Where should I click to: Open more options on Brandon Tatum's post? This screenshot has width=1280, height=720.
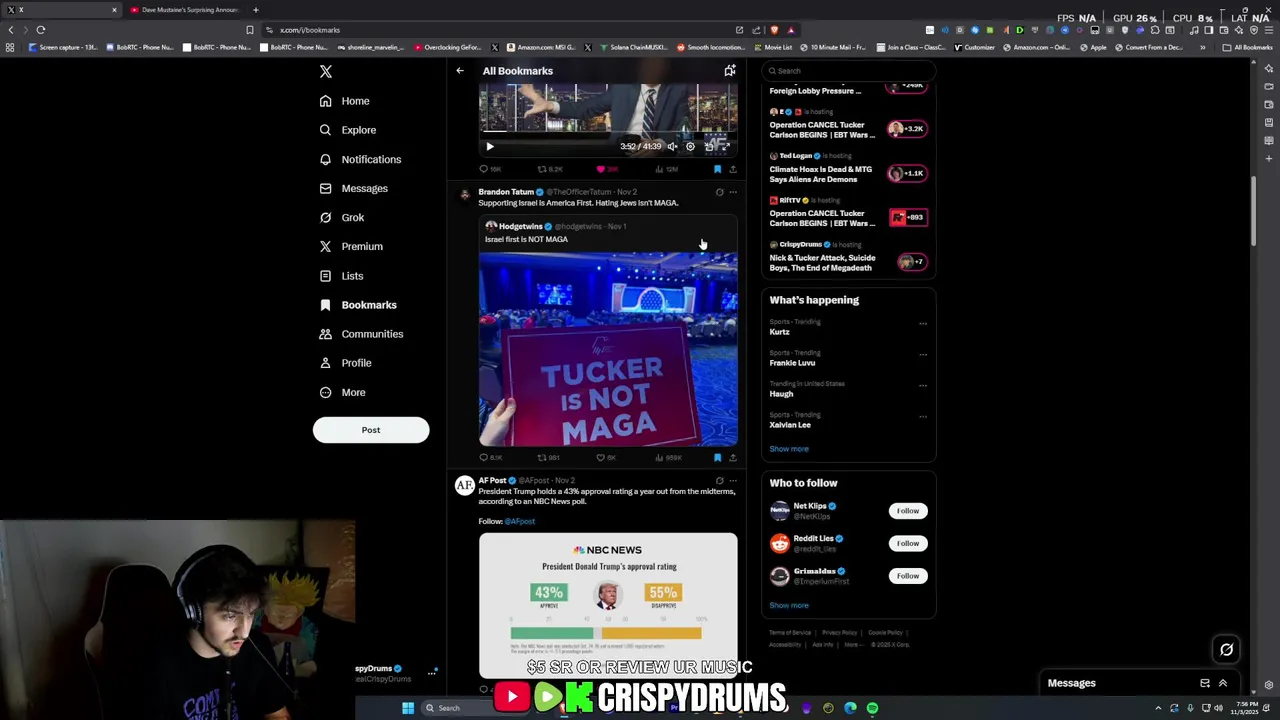pyautogui.click(x=733, y=192)
